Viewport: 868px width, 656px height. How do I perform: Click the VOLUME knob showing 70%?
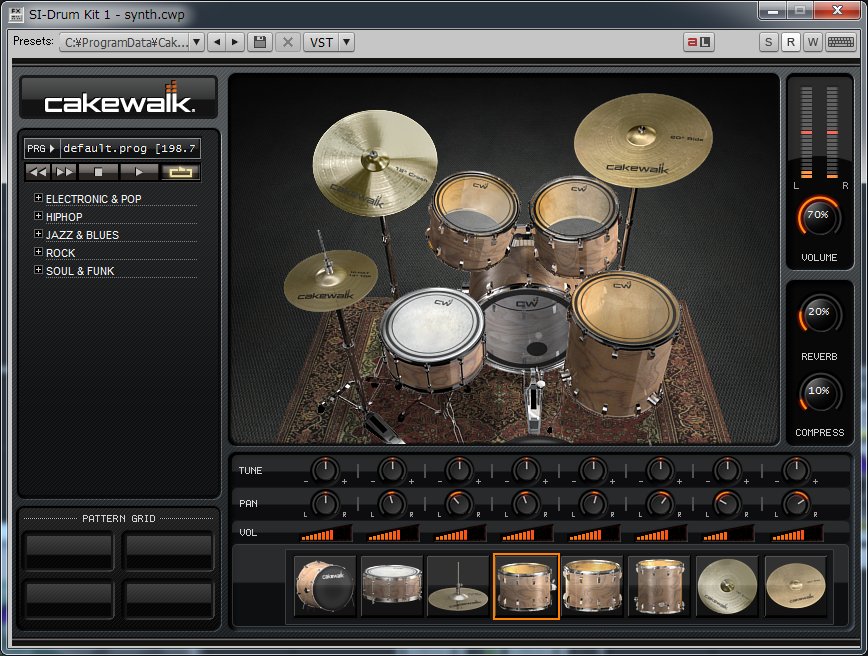pos(819,217)
